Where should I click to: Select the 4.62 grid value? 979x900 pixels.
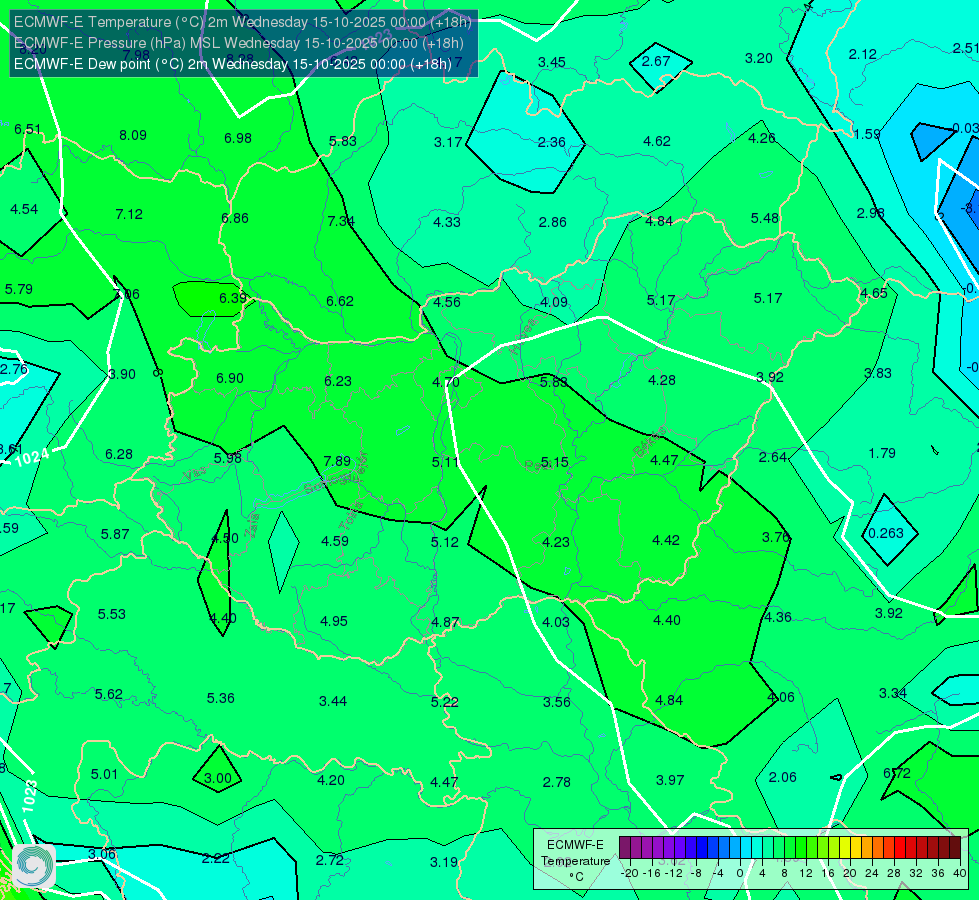(657, 141)
